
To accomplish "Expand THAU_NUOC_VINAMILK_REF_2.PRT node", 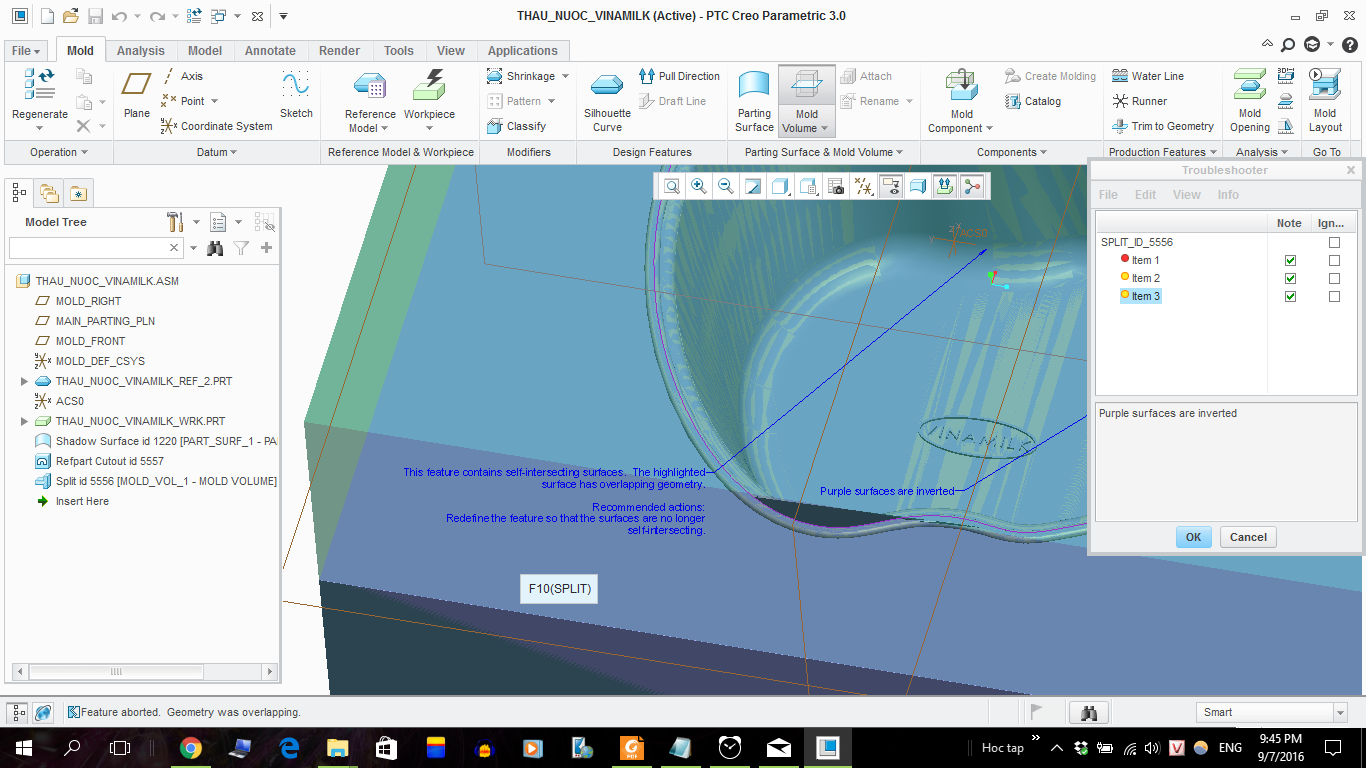I will tap(24, 381).
